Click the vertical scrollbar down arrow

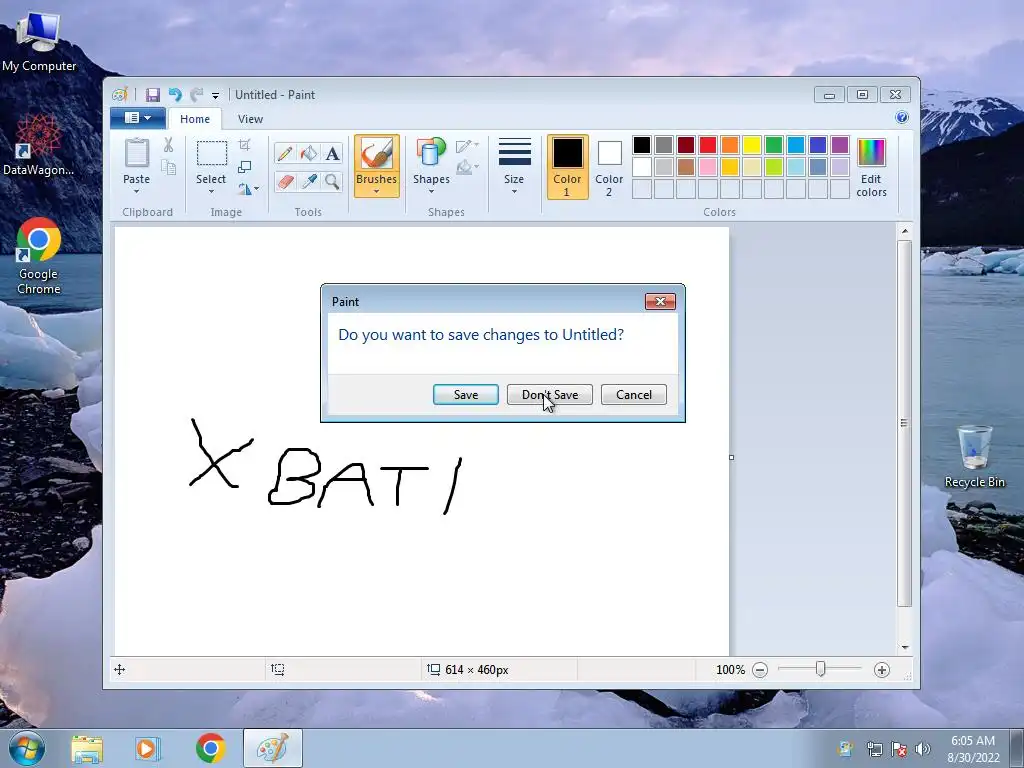pos(905,647)
